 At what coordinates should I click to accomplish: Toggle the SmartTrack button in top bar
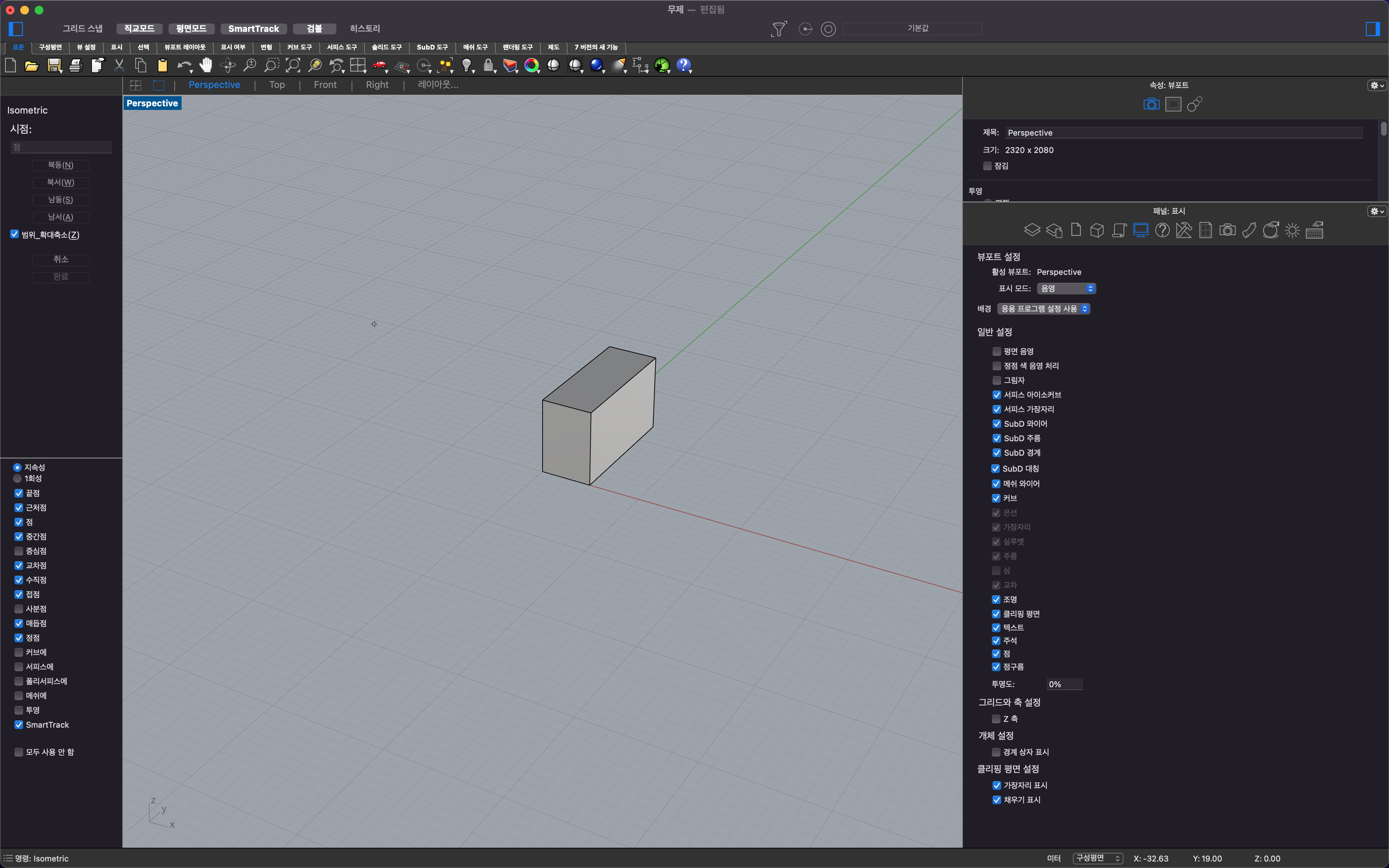click(x=253, y=29)
